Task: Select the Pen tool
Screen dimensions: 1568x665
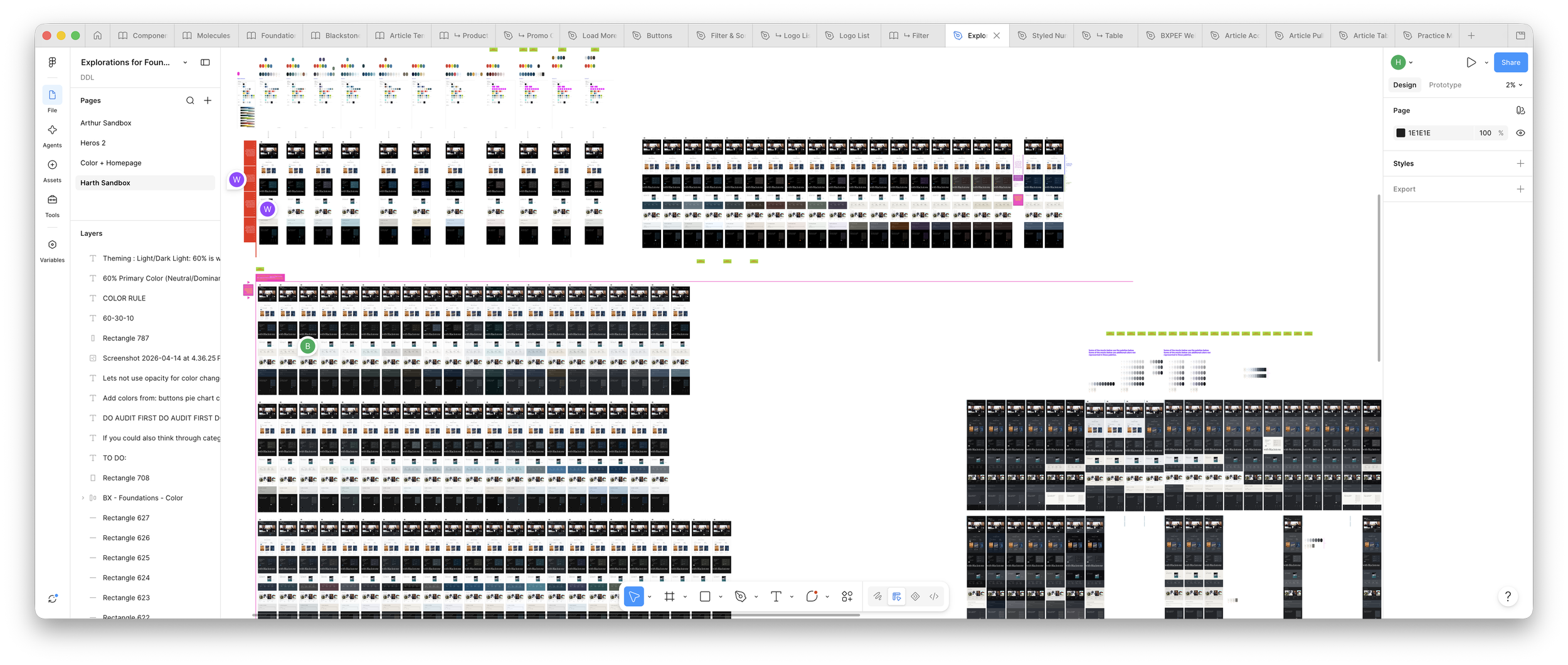Action: pyautogui.click(x=741, y=597)
